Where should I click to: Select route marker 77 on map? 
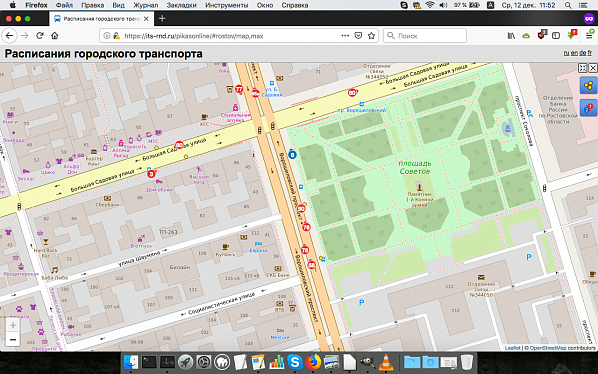tap(239, 89)
